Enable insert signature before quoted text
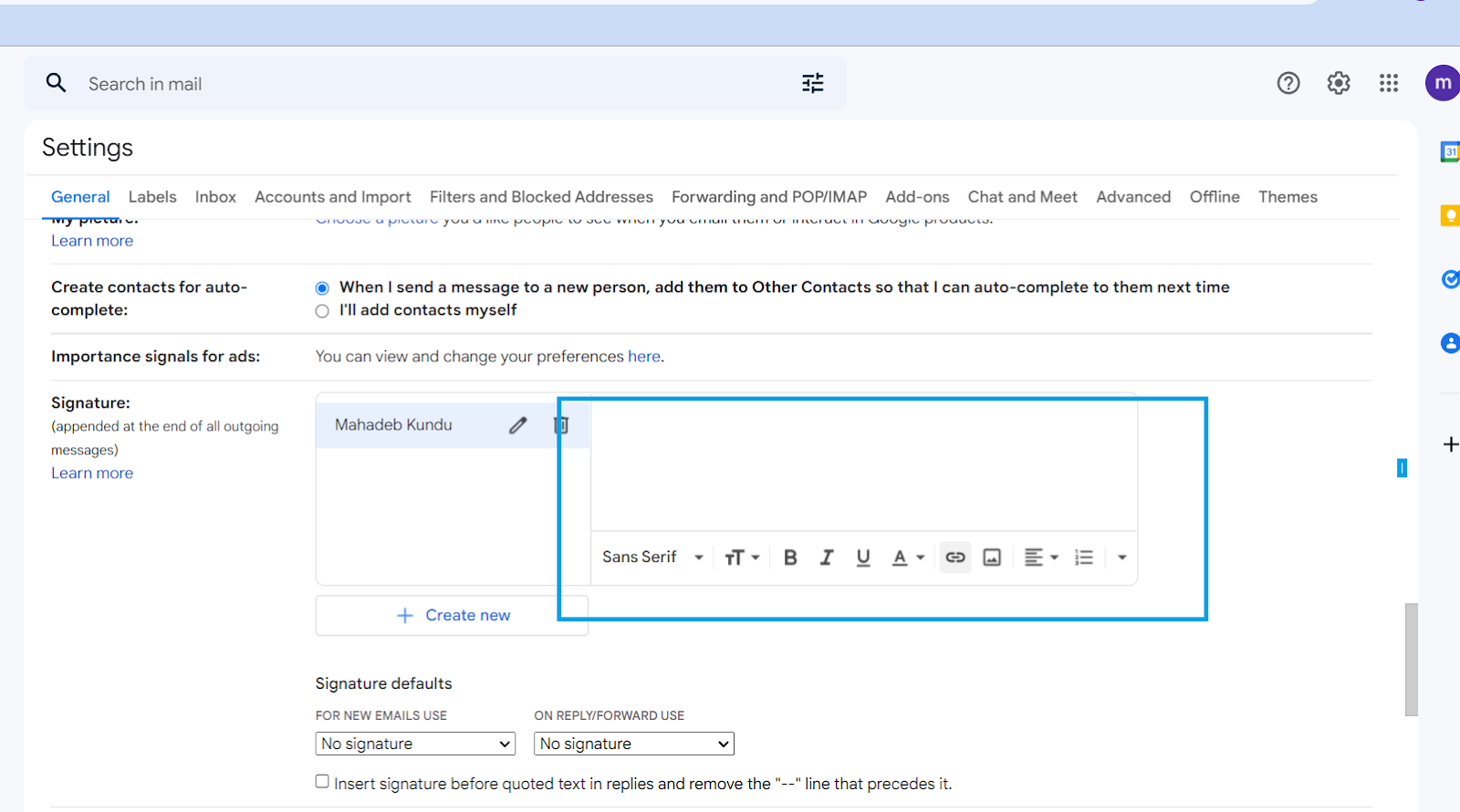The height and width of the screenshot is (812, 1460). (x=322, y=781)
